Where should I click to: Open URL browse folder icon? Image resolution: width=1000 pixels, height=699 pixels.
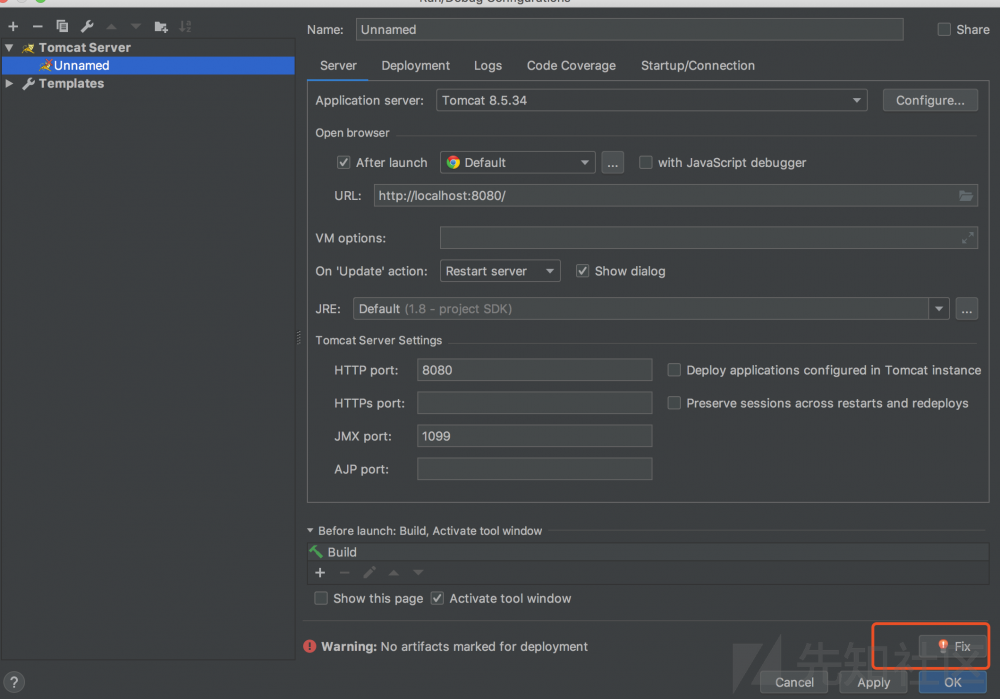966,196
